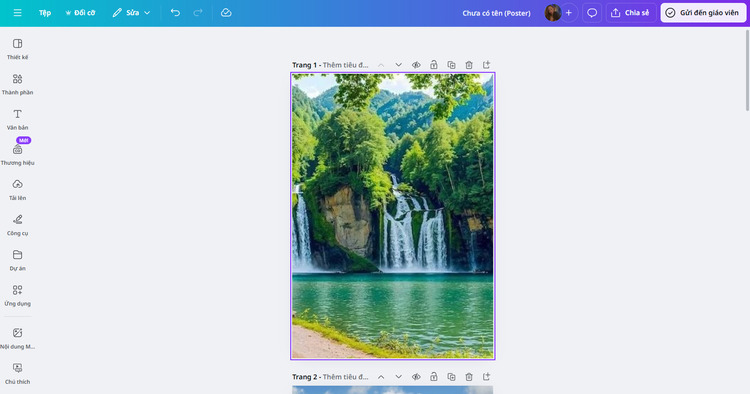Viewport: 750px width, 394px height.
Task: Open the Công cụ tools panel
Action: pos(18,225)
